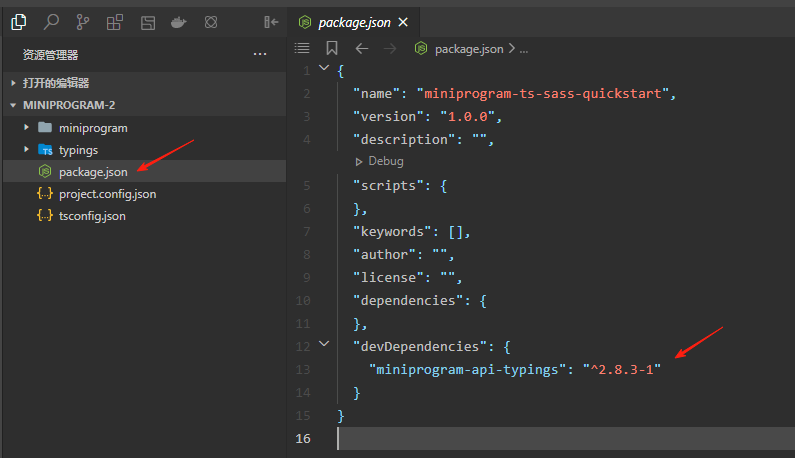Place cursor on empty line 16
This screenshot has width=795, height=458.
565,439
